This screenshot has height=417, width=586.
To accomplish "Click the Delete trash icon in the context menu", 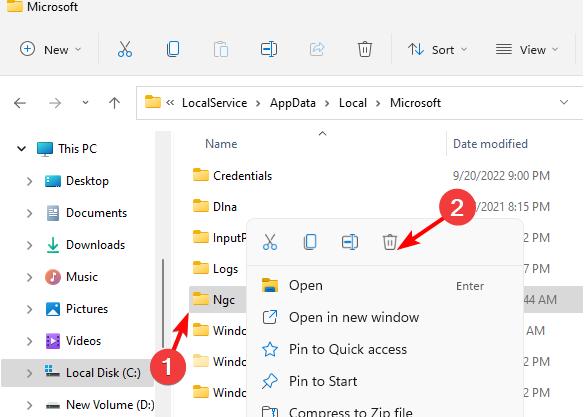I will [389, 242].
